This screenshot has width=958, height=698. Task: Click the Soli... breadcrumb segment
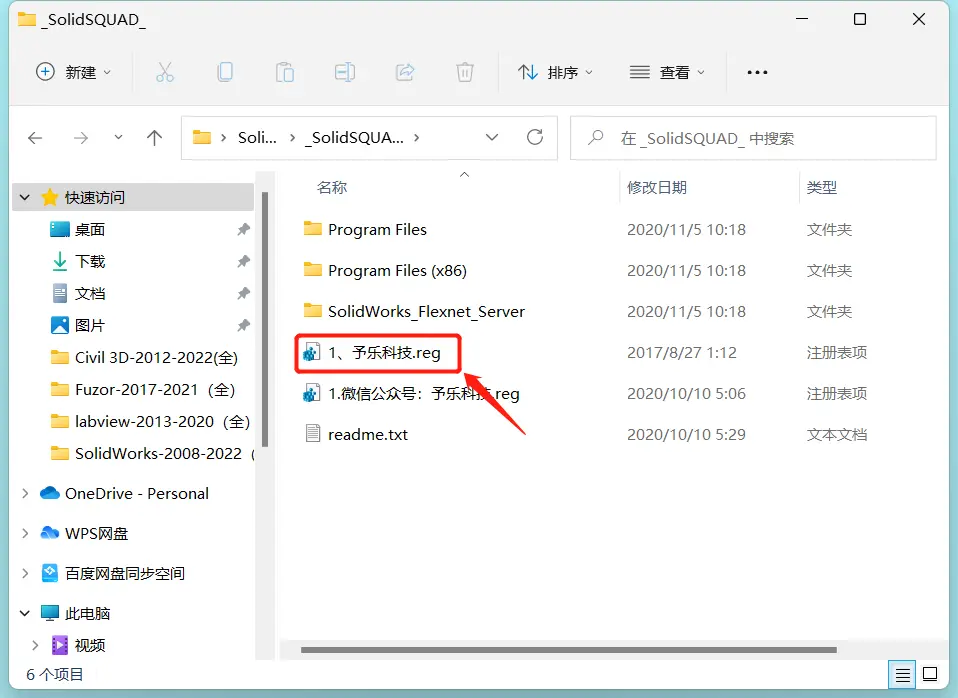pyautogui.click(x=257, y=138)
